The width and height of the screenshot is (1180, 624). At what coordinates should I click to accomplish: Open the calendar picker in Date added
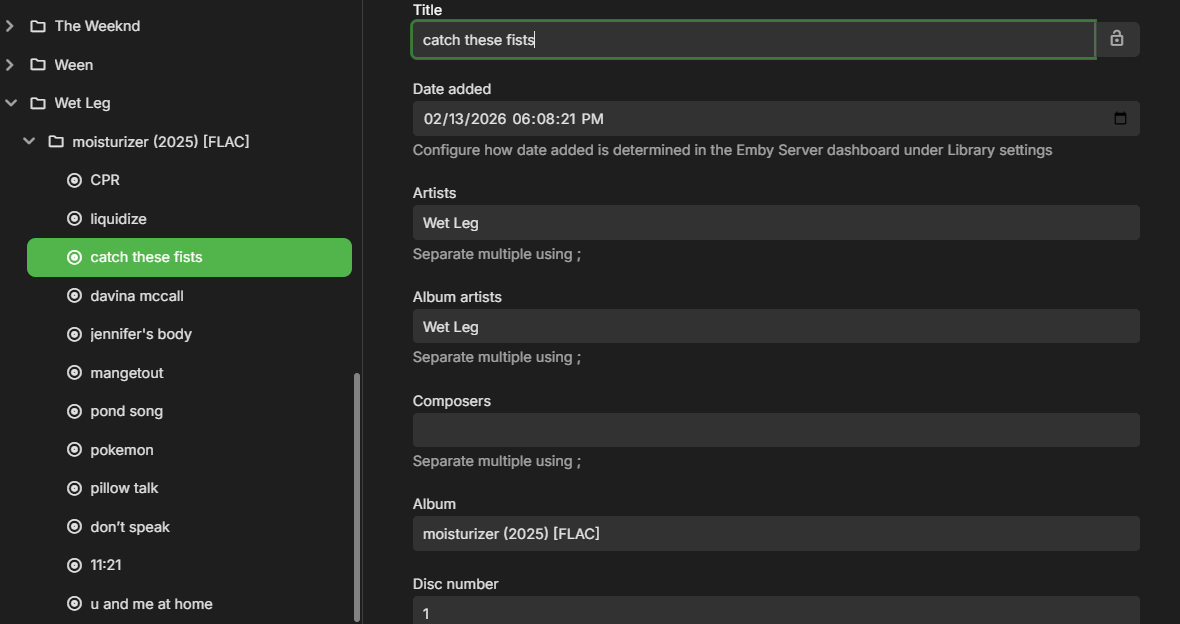pos(1120,119)
